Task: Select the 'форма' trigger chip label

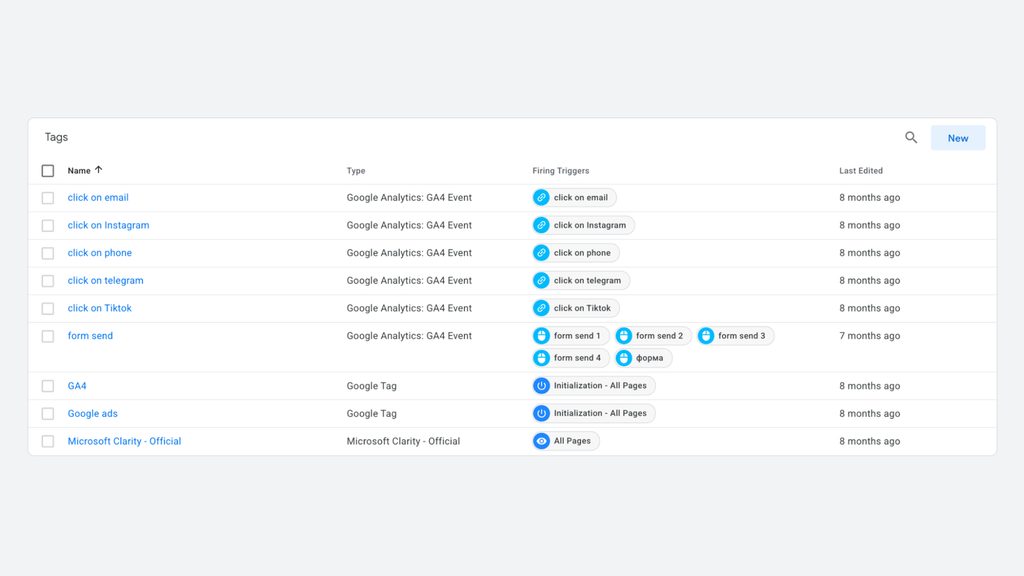Action: [649, 358]
